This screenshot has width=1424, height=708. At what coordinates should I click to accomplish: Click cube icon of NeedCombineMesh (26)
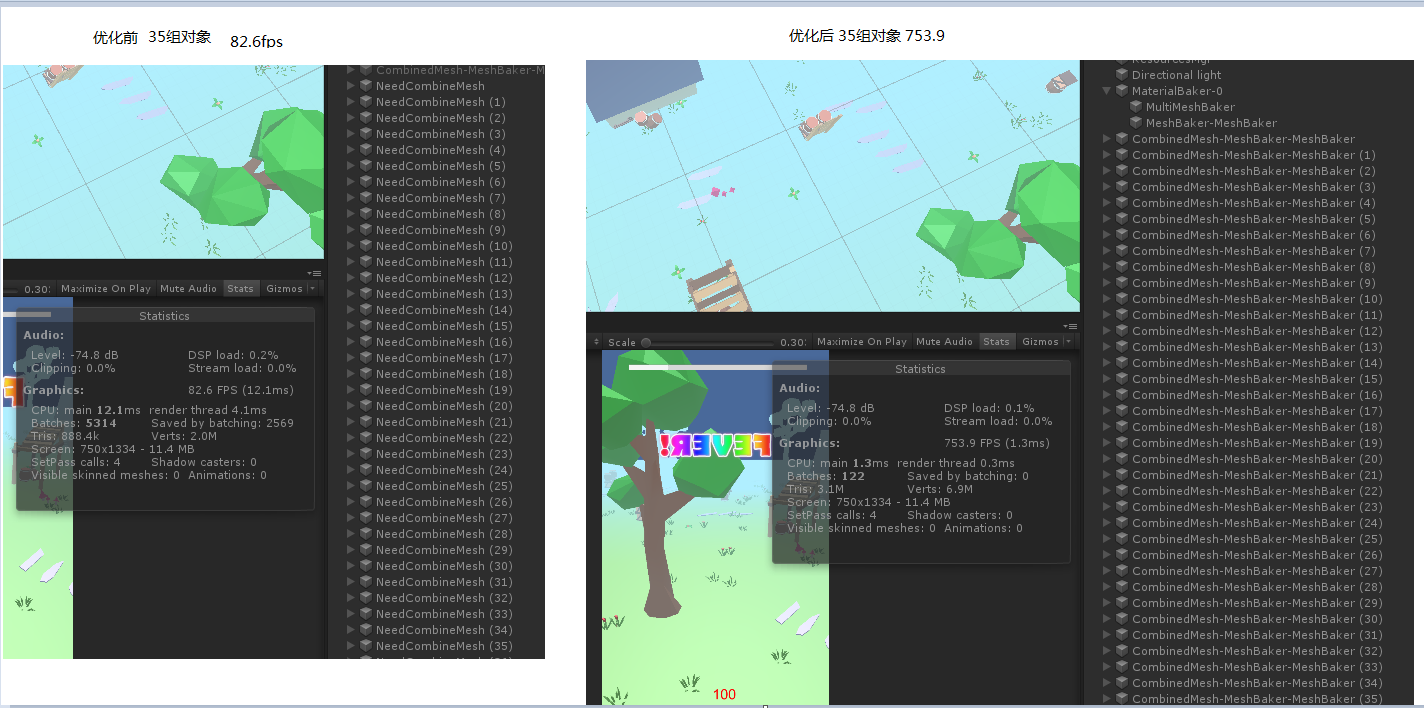click(366, 502)
